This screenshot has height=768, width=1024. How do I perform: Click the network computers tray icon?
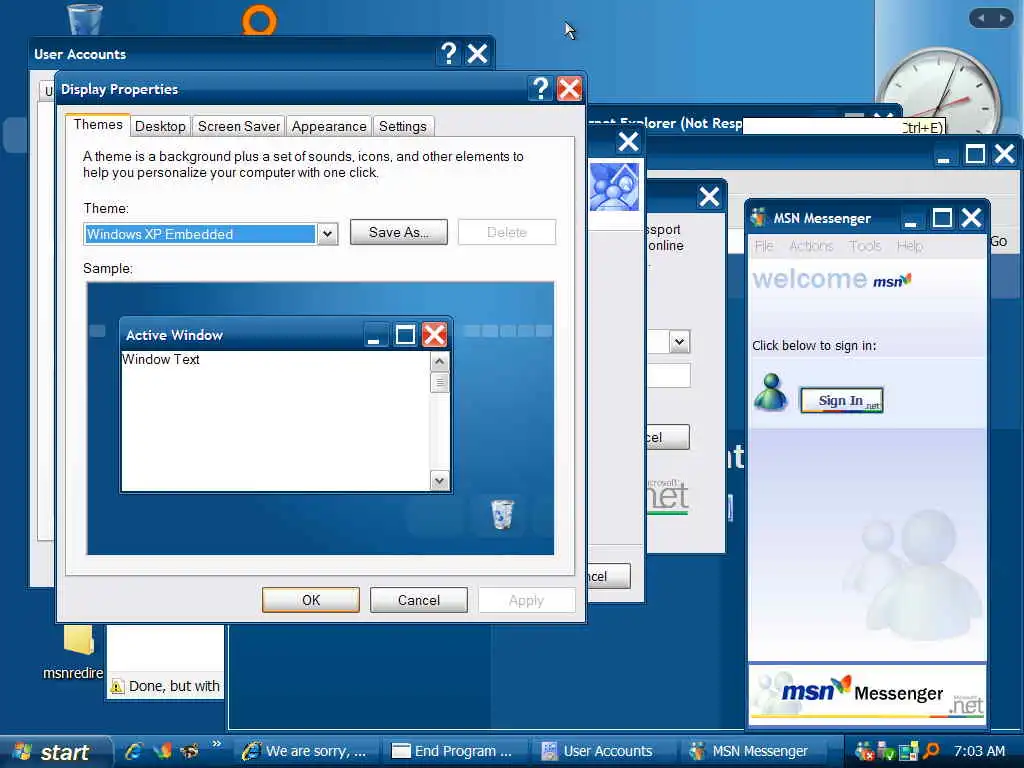[x=908, y=752]
